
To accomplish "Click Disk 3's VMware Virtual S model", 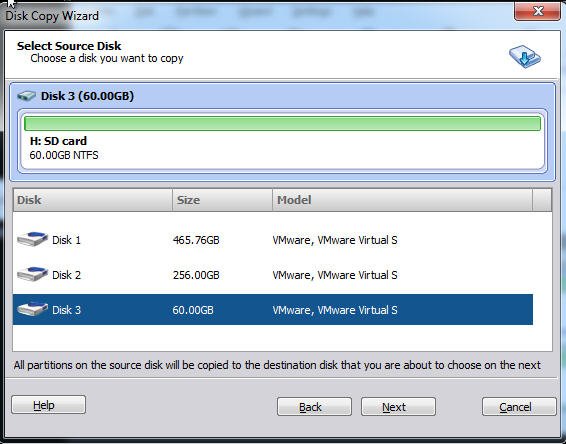I will click(335, 310).
